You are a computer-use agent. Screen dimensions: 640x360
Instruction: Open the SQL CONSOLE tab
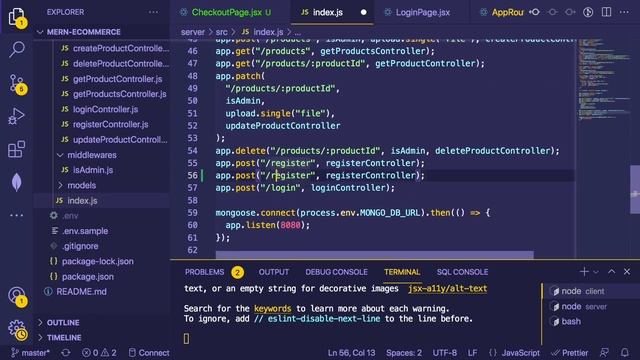[462, 272]
